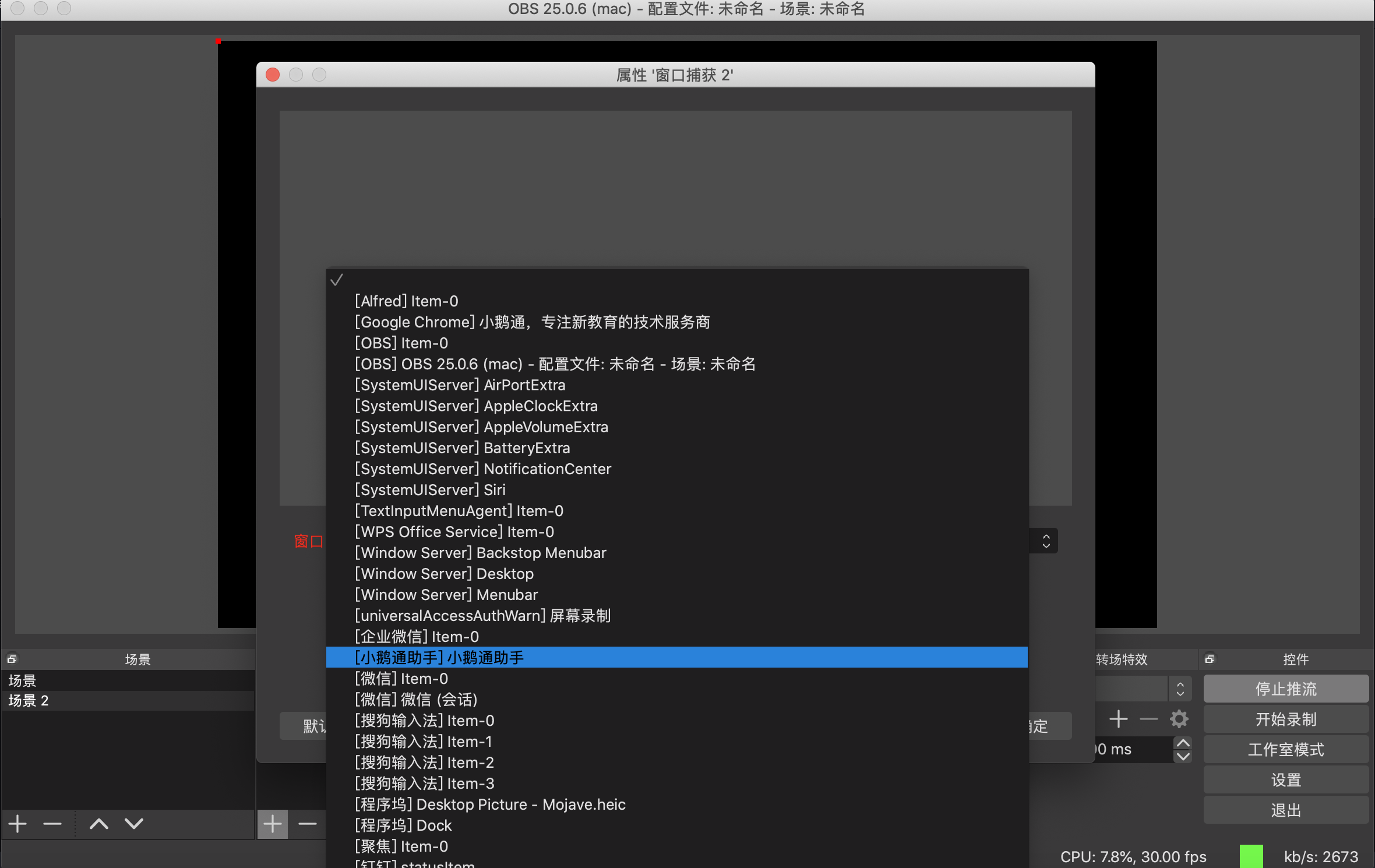Viewport: 1375px width, 868px height.
Task: Select [OBS] Item-0 entry
Action: tap(677, 343)
